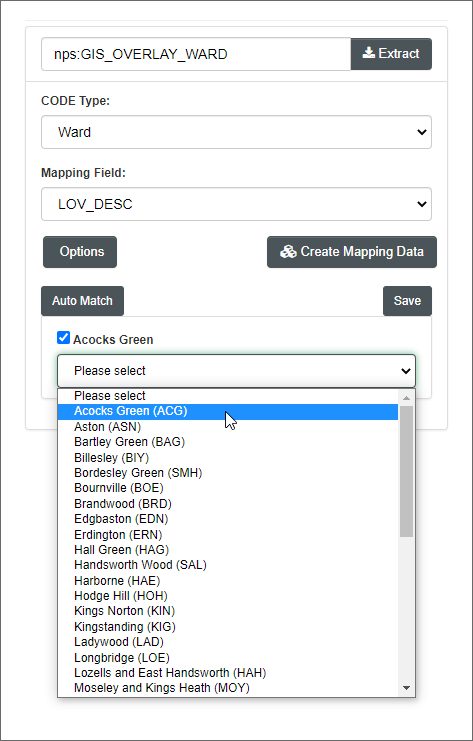Click the scrollbar down arrow in dropdown list
473x741 pixels.
click(x=406, y=687)
